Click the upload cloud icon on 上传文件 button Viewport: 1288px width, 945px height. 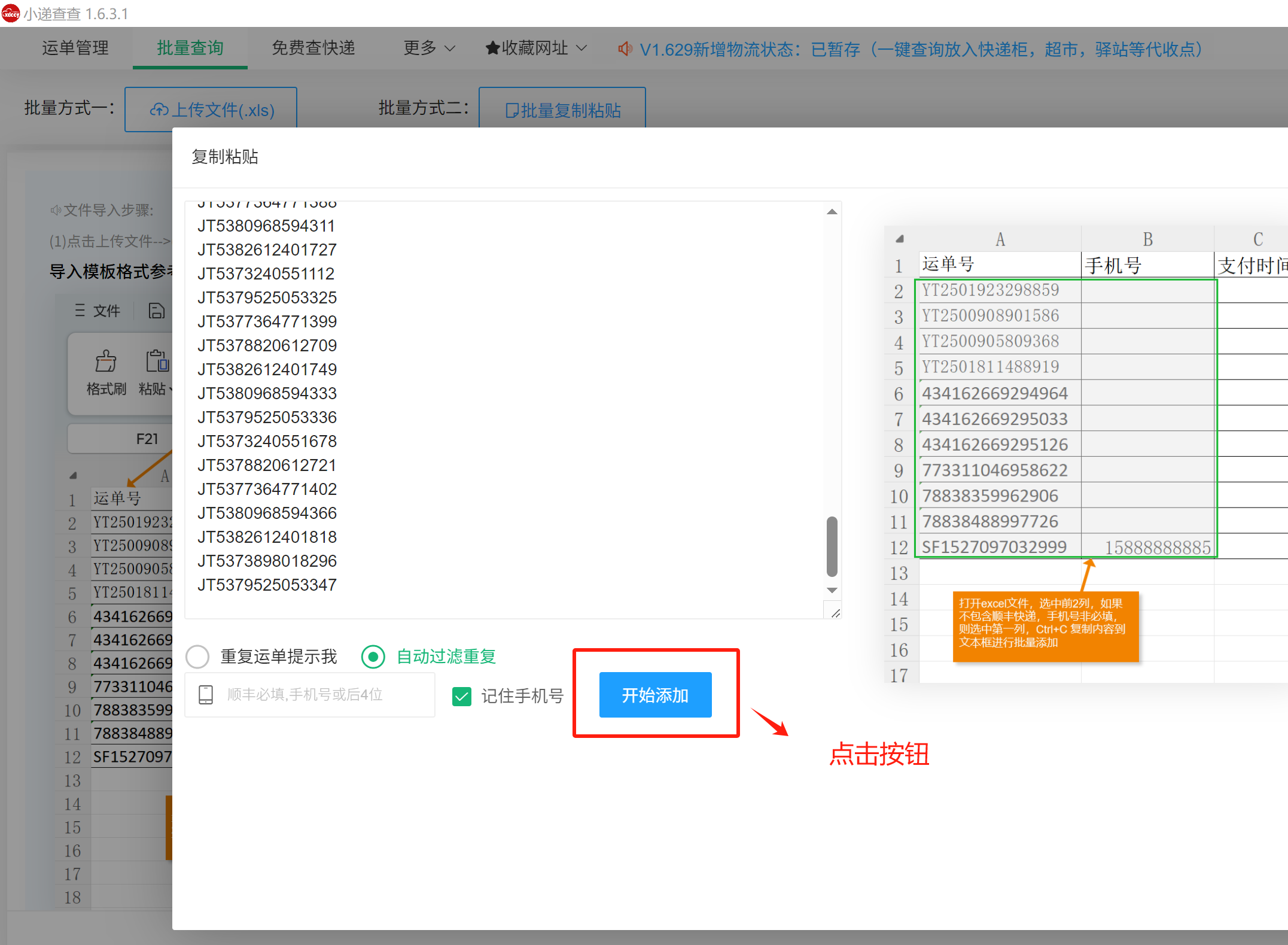point(160,110)
